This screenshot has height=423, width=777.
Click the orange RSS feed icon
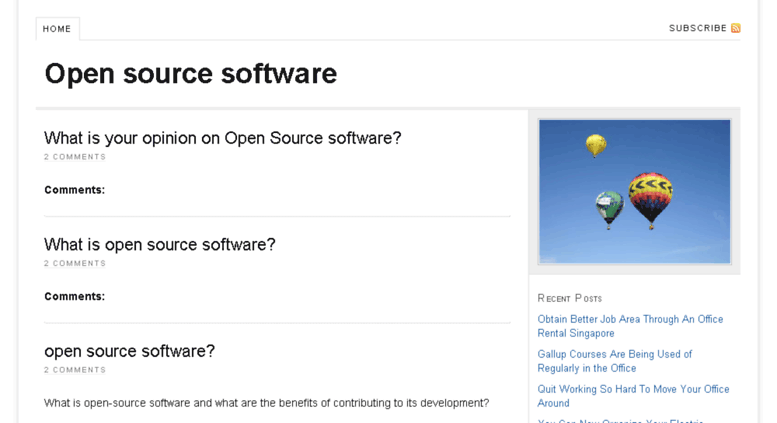(x=736, y=28)
